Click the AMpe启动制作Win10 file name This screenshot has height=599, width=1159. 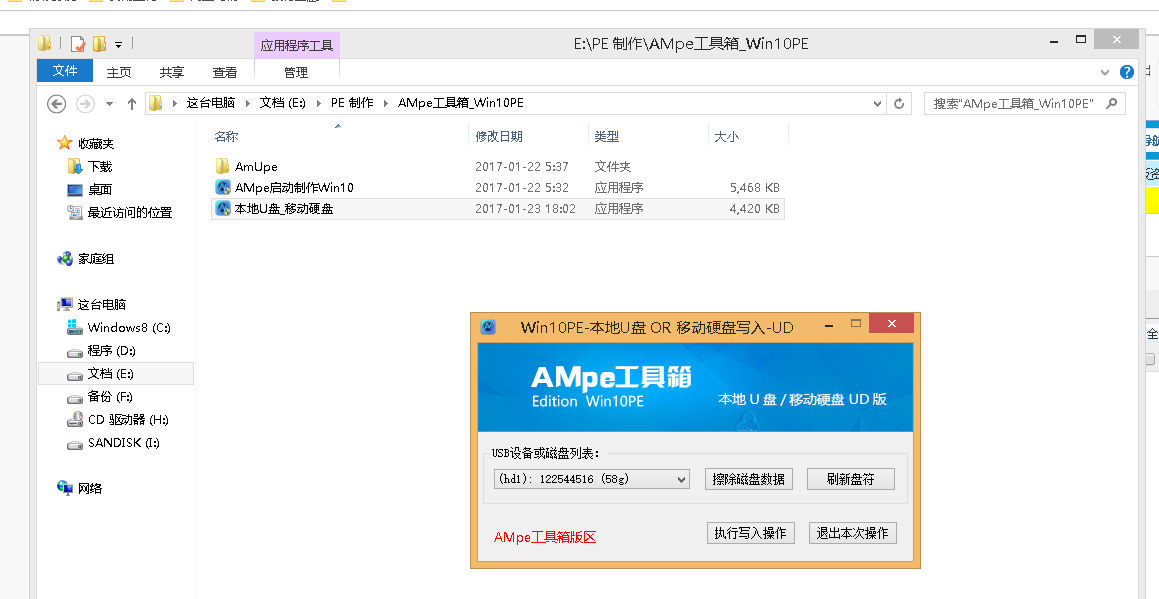pos(294,187)
